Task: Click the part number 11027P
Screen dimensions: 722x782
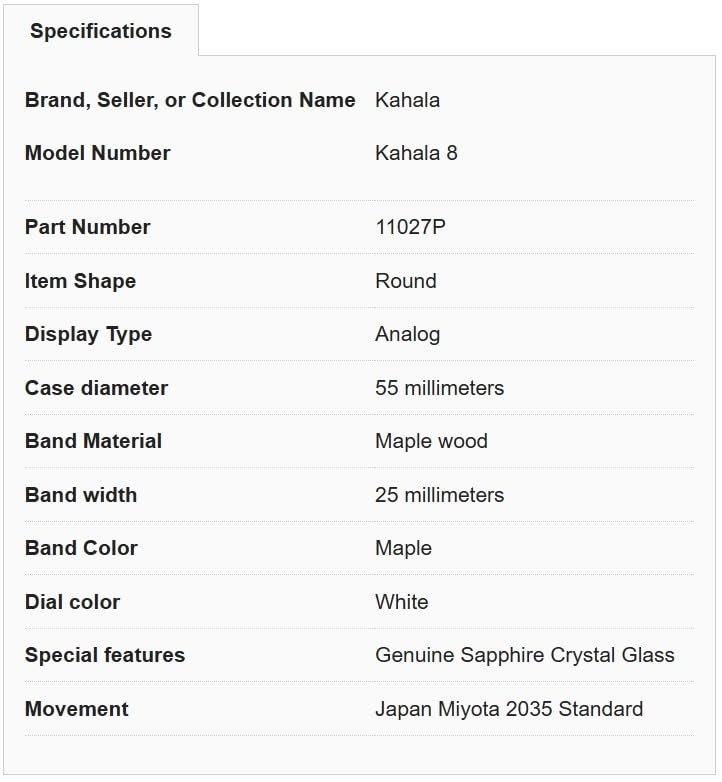Action: (410, 227)
